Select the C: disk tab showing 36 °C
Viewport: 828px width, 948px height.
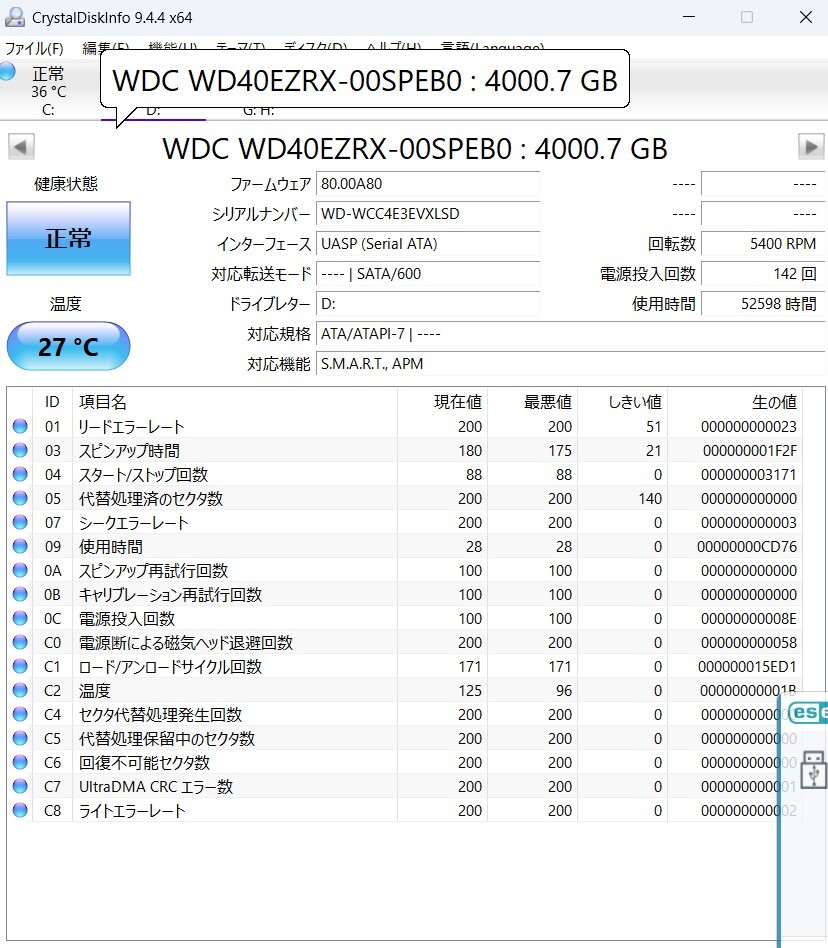[x=48, y=91]
